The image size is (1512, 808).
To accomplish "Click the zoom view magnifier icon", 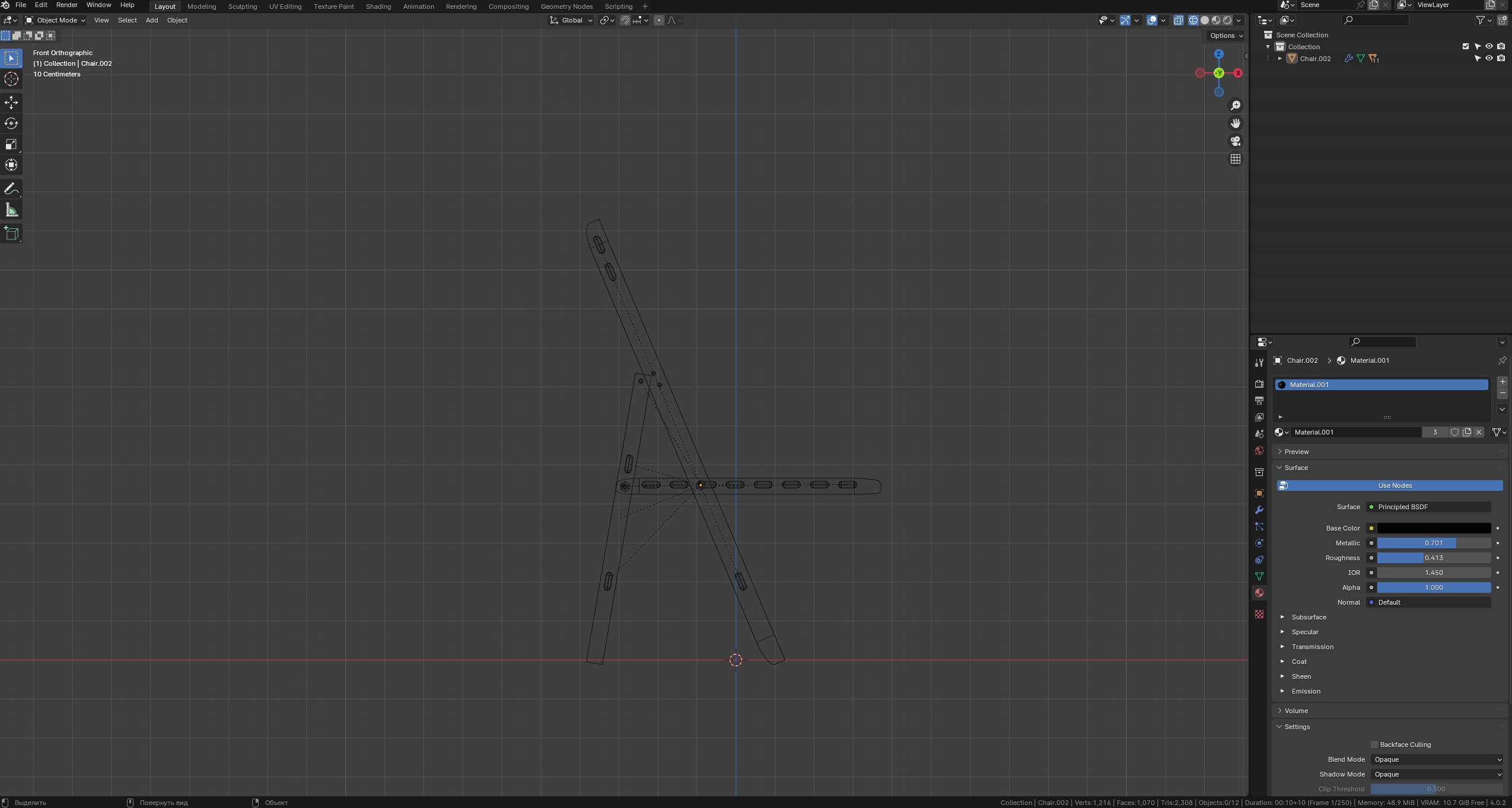I will coord(1235,106).
